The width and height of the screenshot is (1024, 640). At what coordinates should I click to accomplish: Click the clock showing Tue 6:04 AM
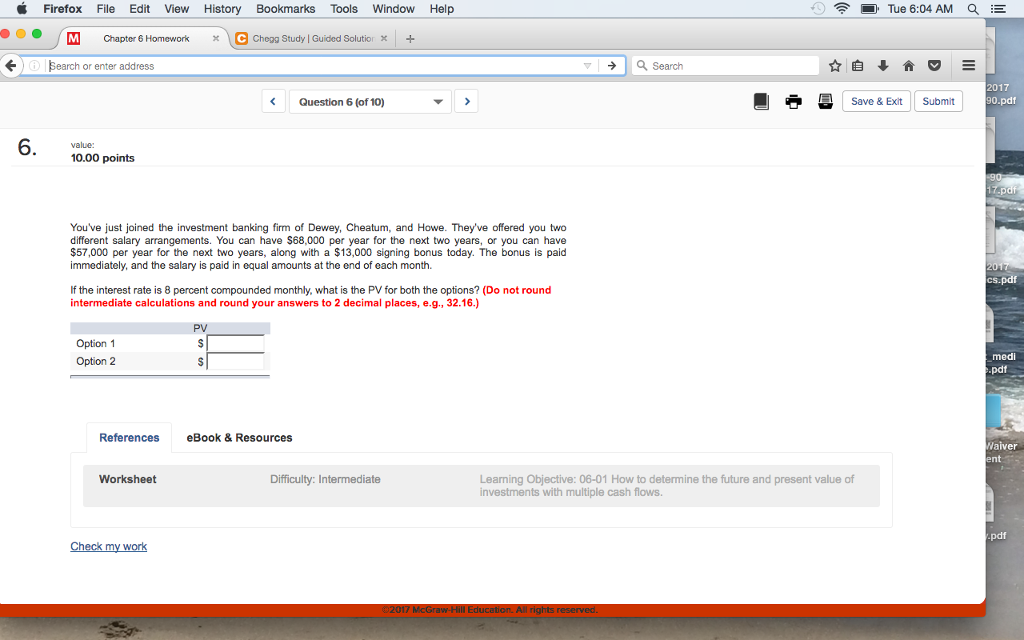tap(920, 8)
